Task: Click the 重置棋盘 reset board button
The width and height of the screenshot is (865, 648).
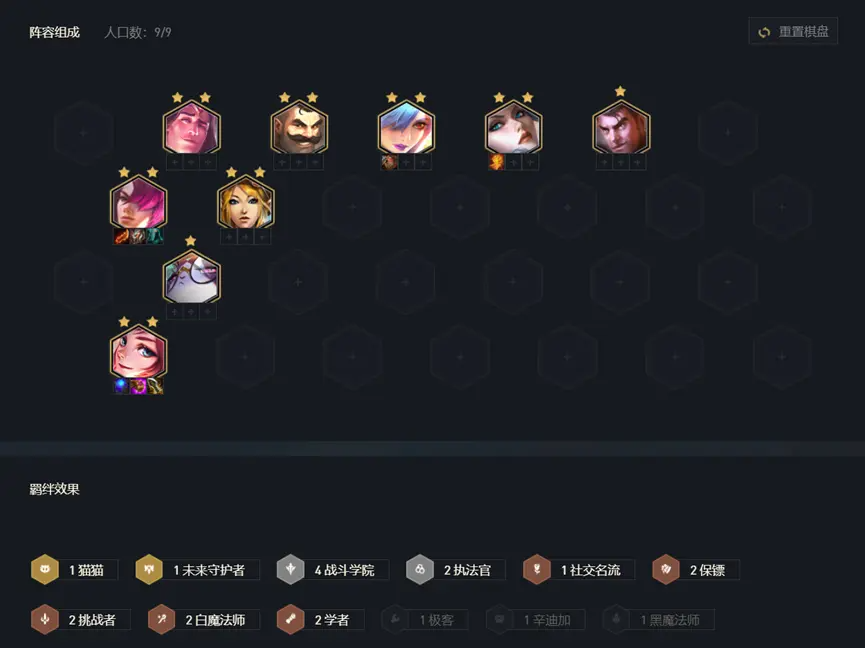Action: pyautogui.click(x=793, y=32)
